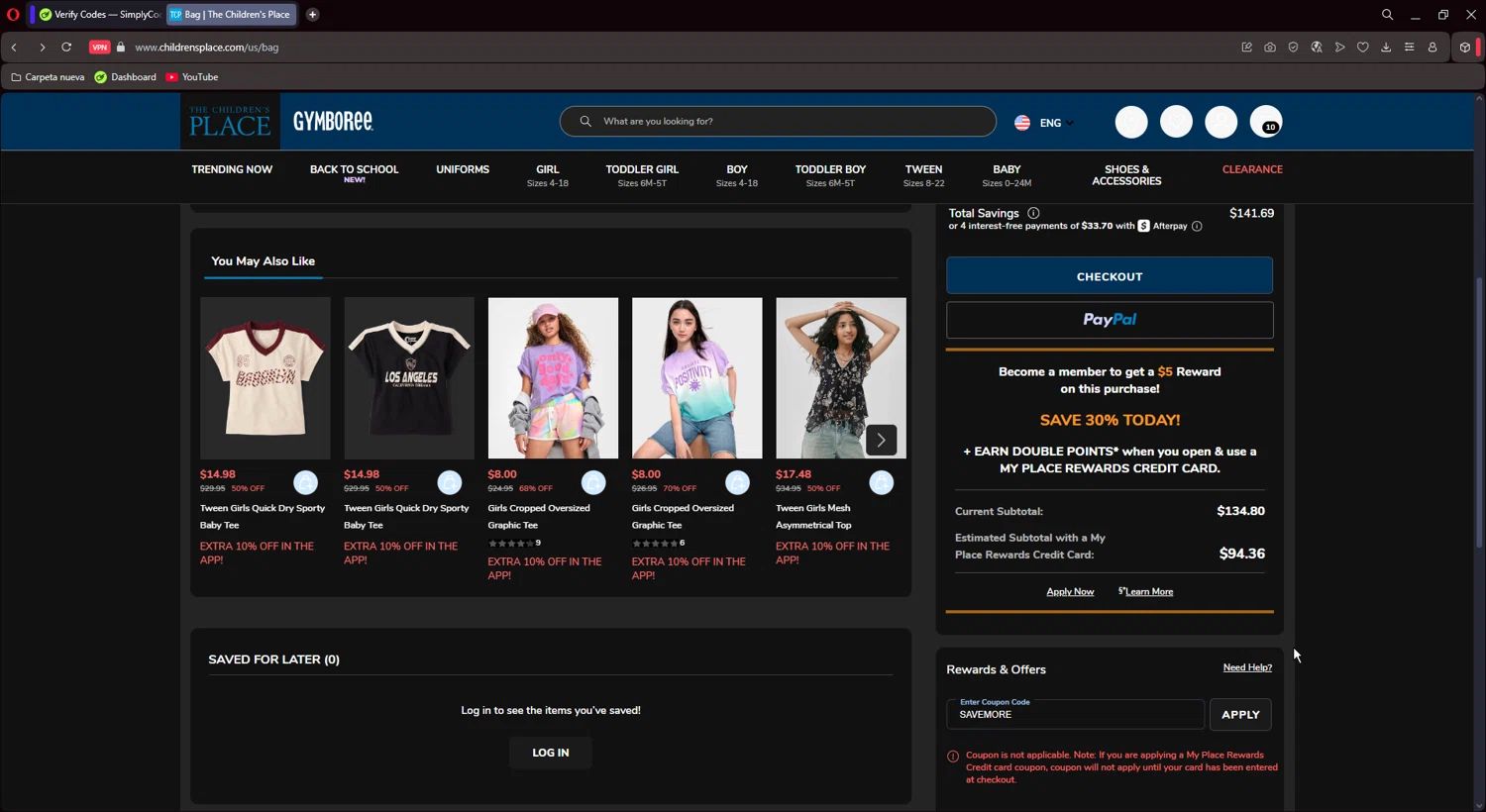Open Uniforms menu

463,169
